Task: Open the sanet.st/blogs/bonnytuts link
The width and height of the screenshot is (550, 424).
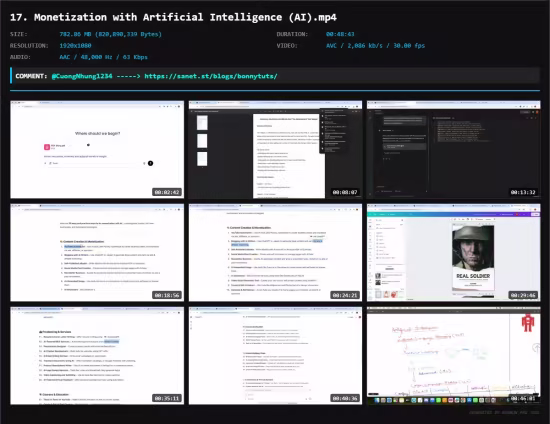Action: (x=211, y=76)
